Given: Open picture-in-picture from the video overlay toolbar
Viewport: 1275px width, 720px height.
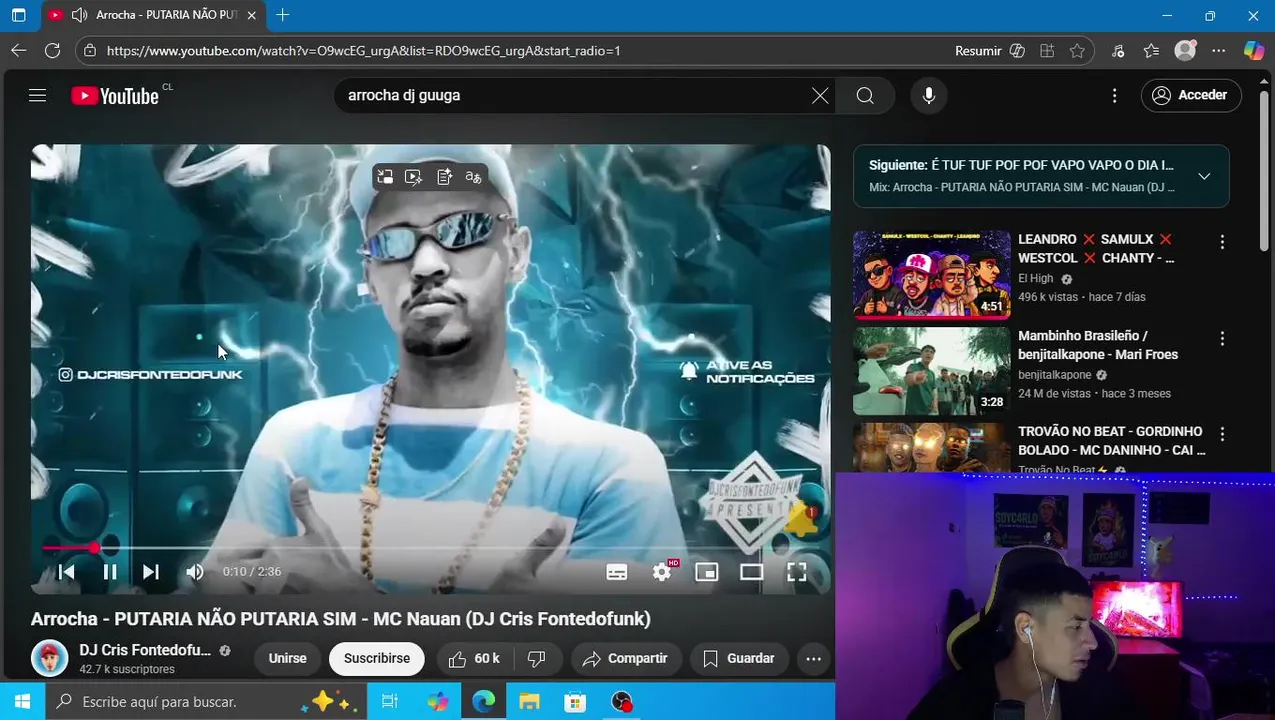Looking at the screenshot, I should point(385,177).
